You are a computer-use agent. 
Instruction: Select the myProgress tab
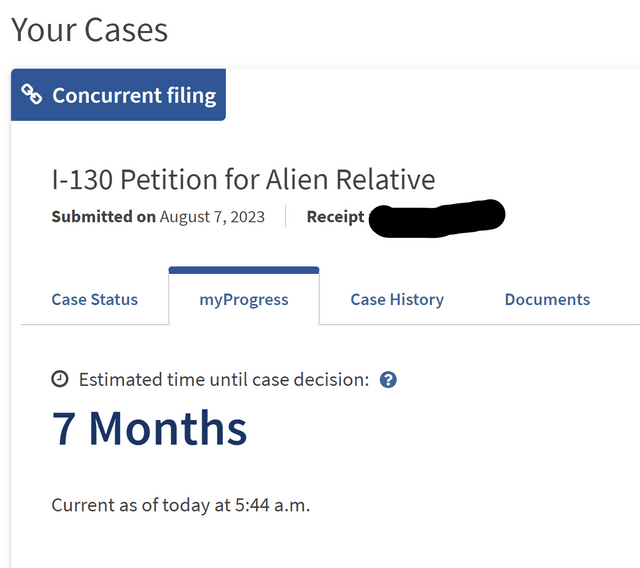pyautogui.click(x=244, y=300)
